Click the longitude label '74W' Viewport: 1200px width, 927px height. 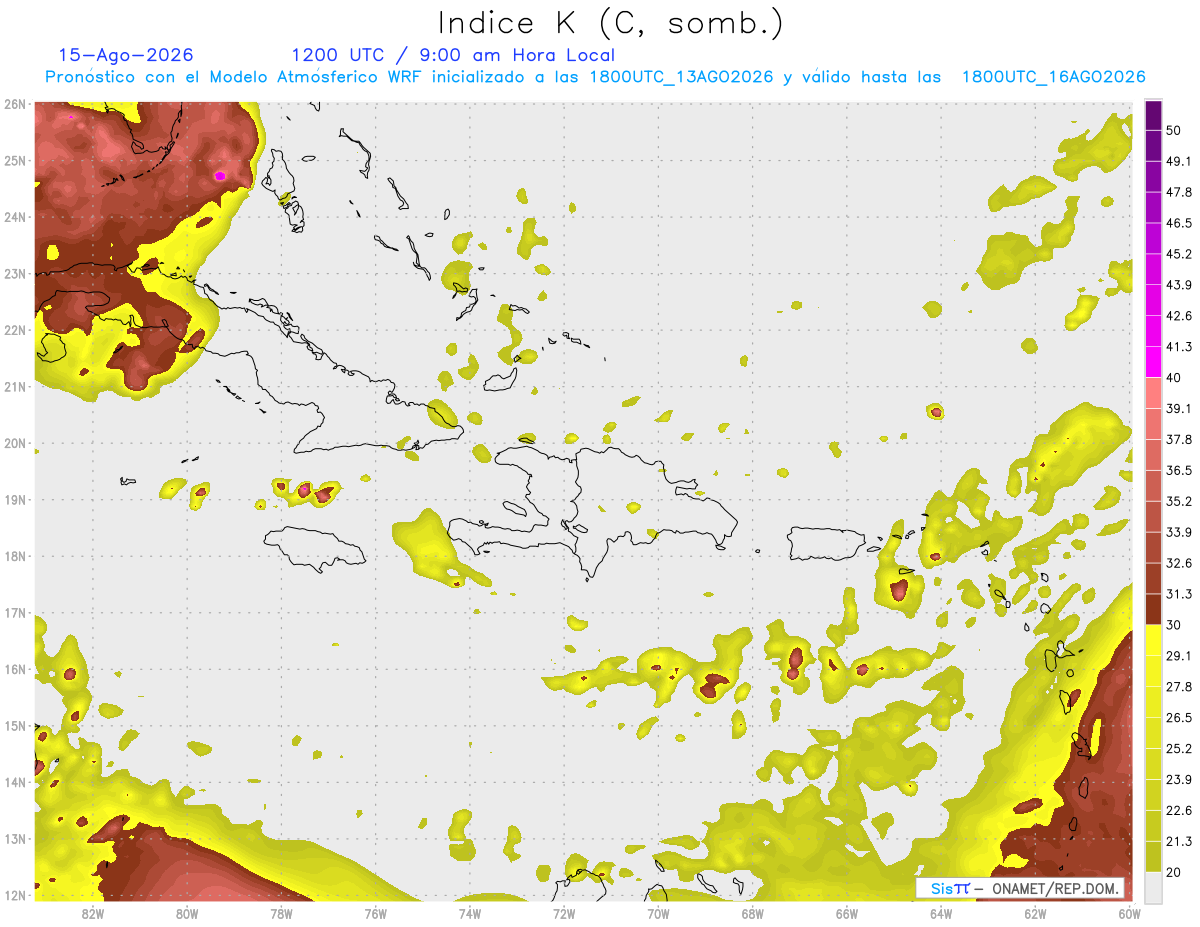click(x=469, y=913)
